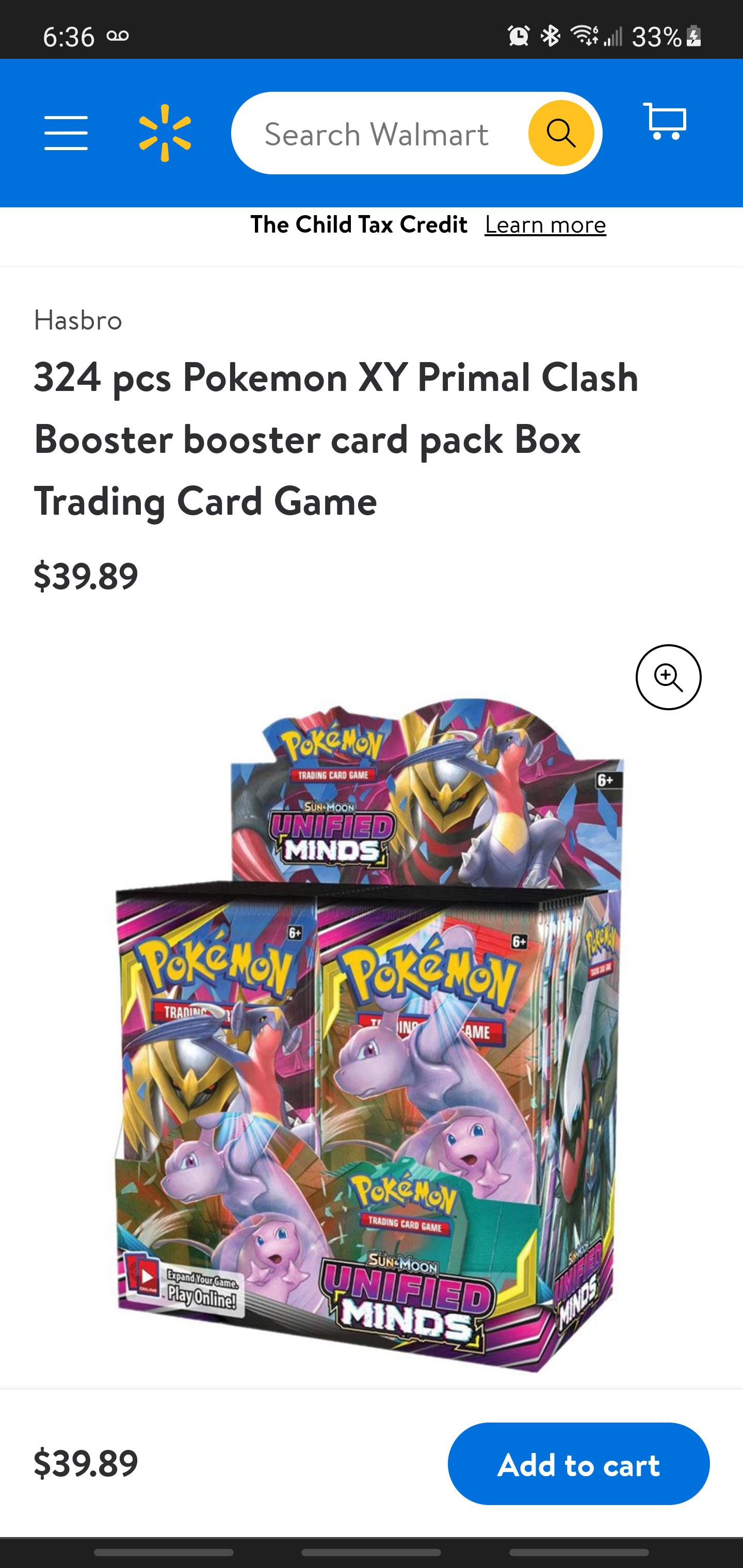Tap the alarm clock status icon
Screen dimensions: 743x1568
click(518, 37)
